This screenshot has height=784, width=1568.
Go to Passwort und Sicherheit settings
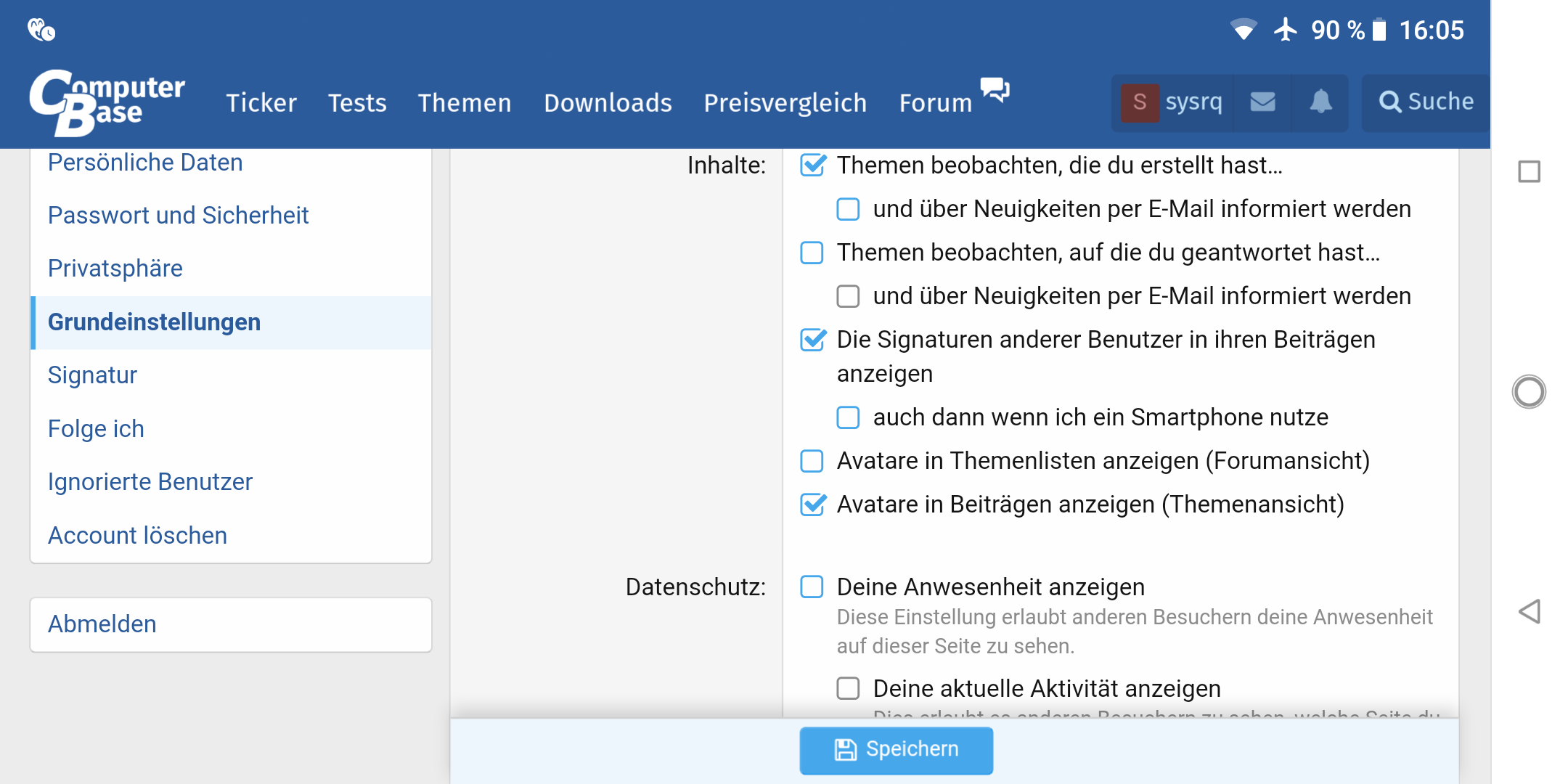pyautogui.click(x=178, y=216)
